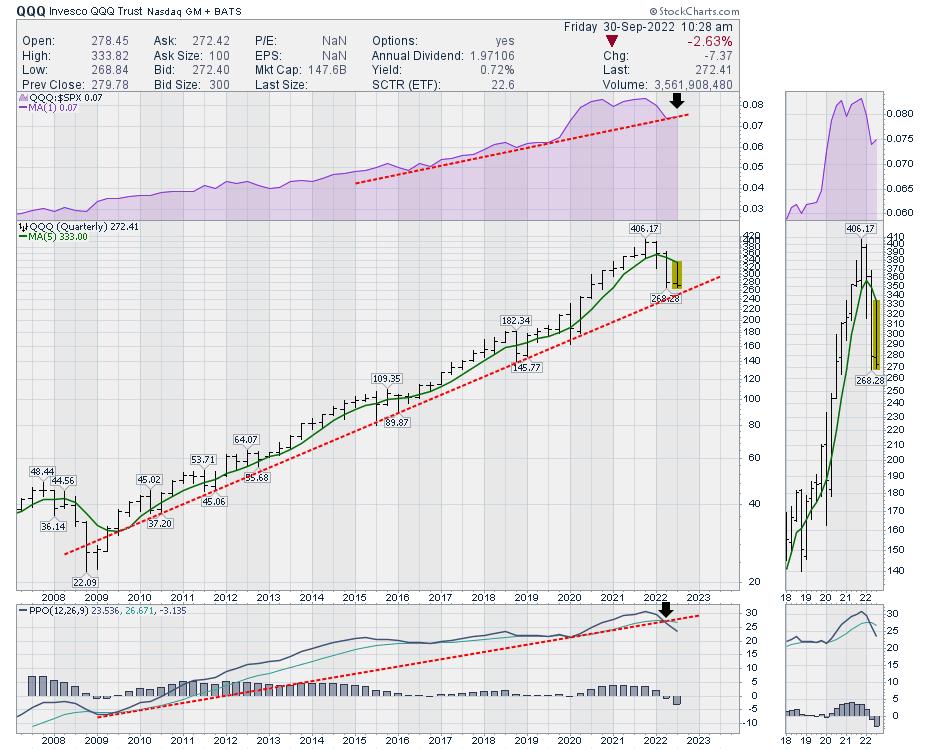Click the 145.77 price label
Image resolution: width=930 pixels, height=750 pixels.
point(525,368)
